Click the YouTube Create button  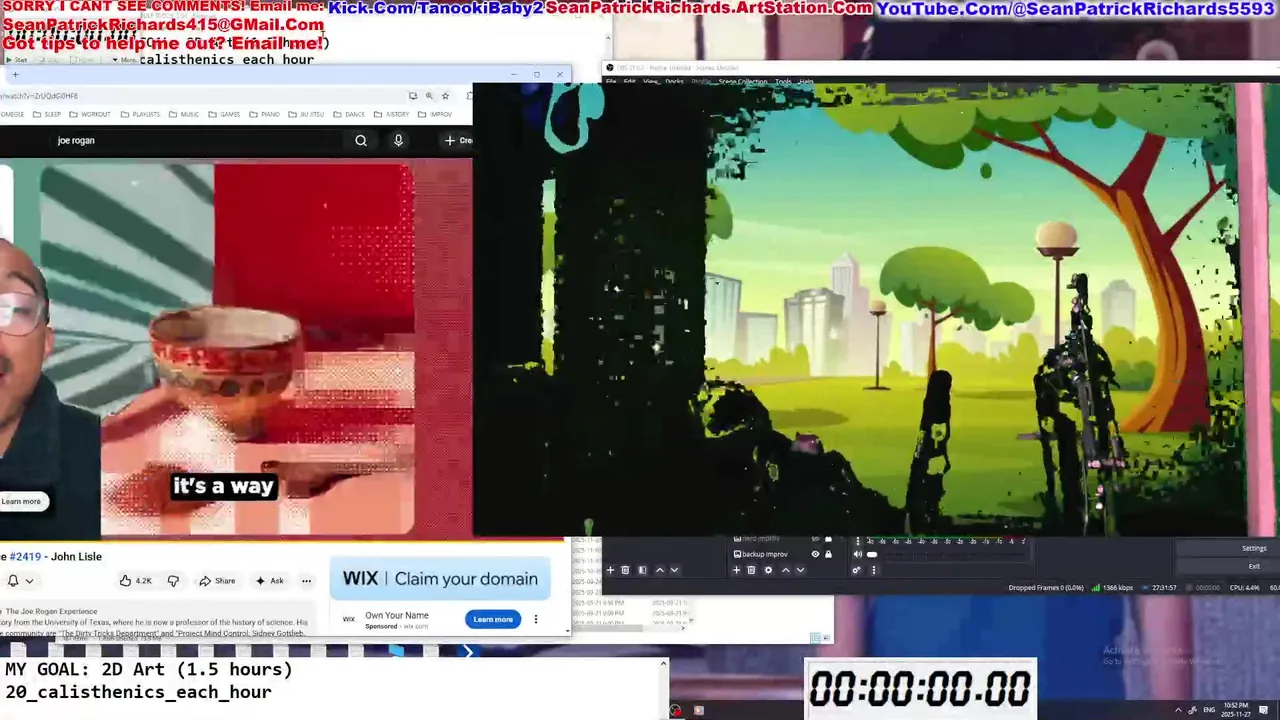458,141
